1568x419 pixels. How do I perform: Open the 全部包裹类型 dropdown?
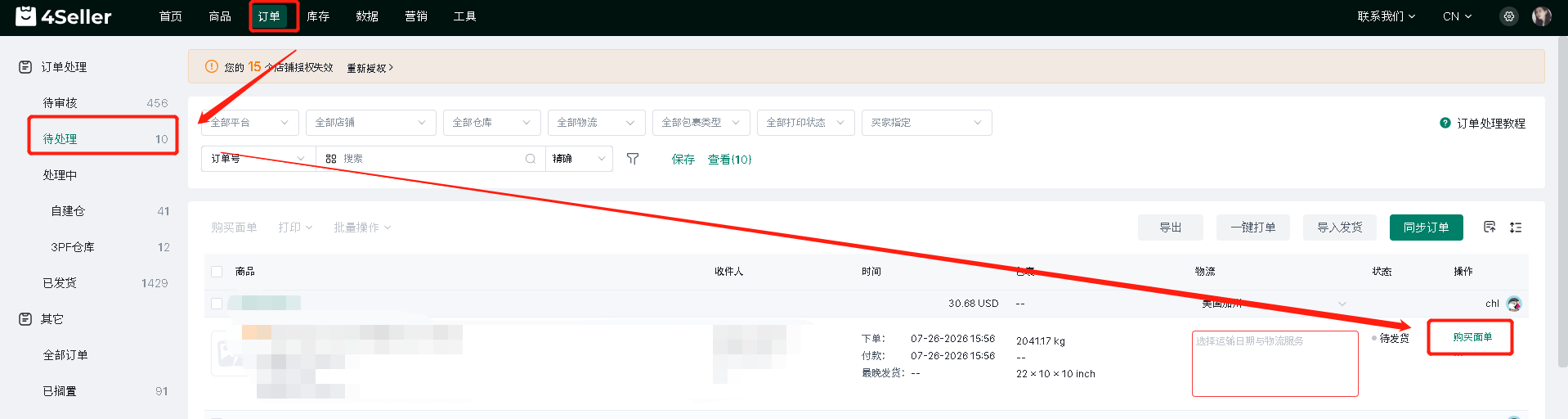pos(701,123)
